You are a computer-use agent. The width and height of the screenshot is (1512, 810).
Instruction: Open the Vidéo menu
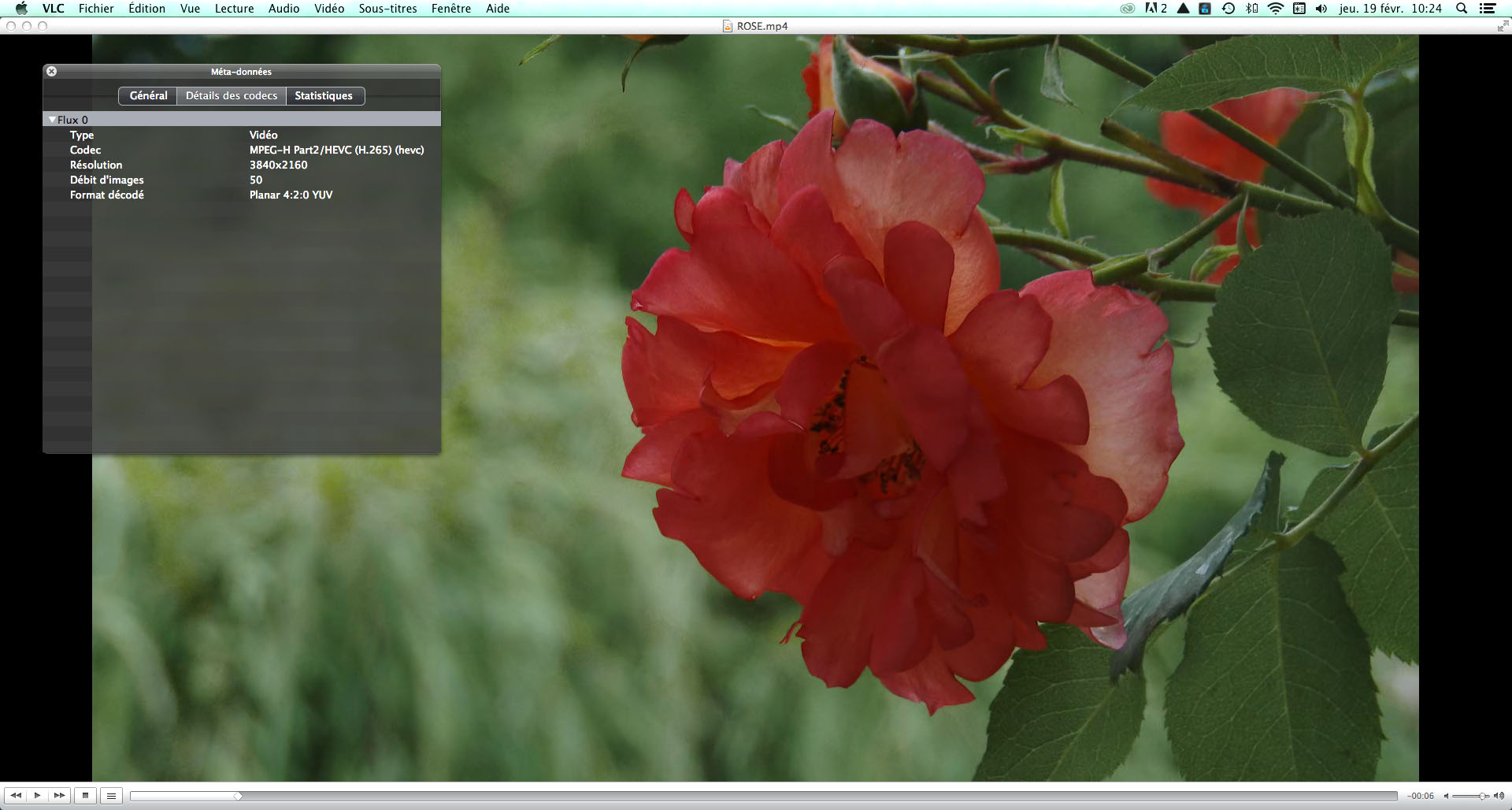[x=329, y=9]
